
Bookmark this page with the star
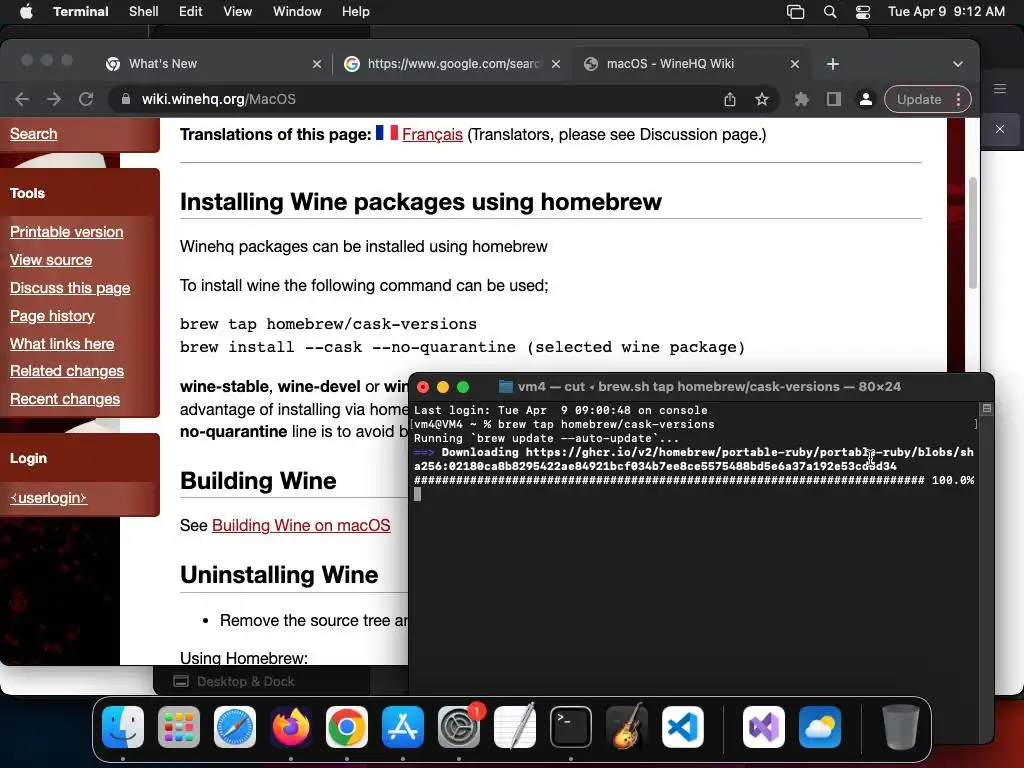(x=761, y=99)
